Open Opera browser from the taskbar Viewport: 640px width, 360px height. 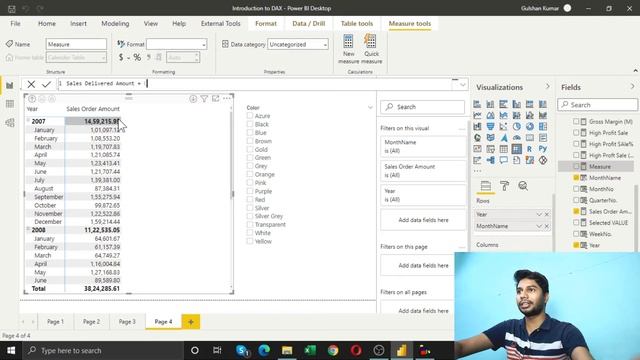pos(356,351)
